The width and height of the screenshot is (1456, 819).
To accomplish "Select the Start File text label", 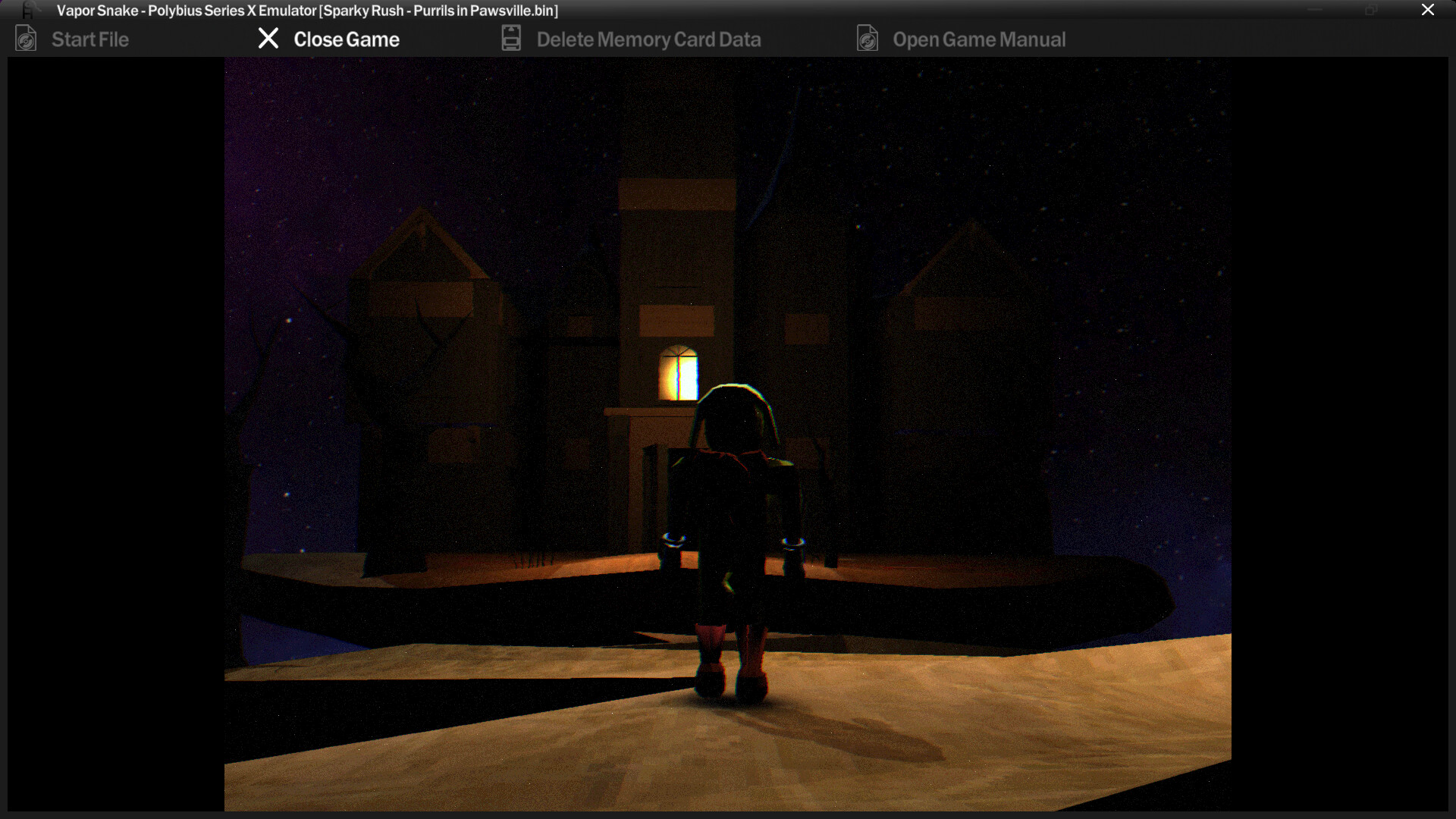I will (x=90, y=39).
